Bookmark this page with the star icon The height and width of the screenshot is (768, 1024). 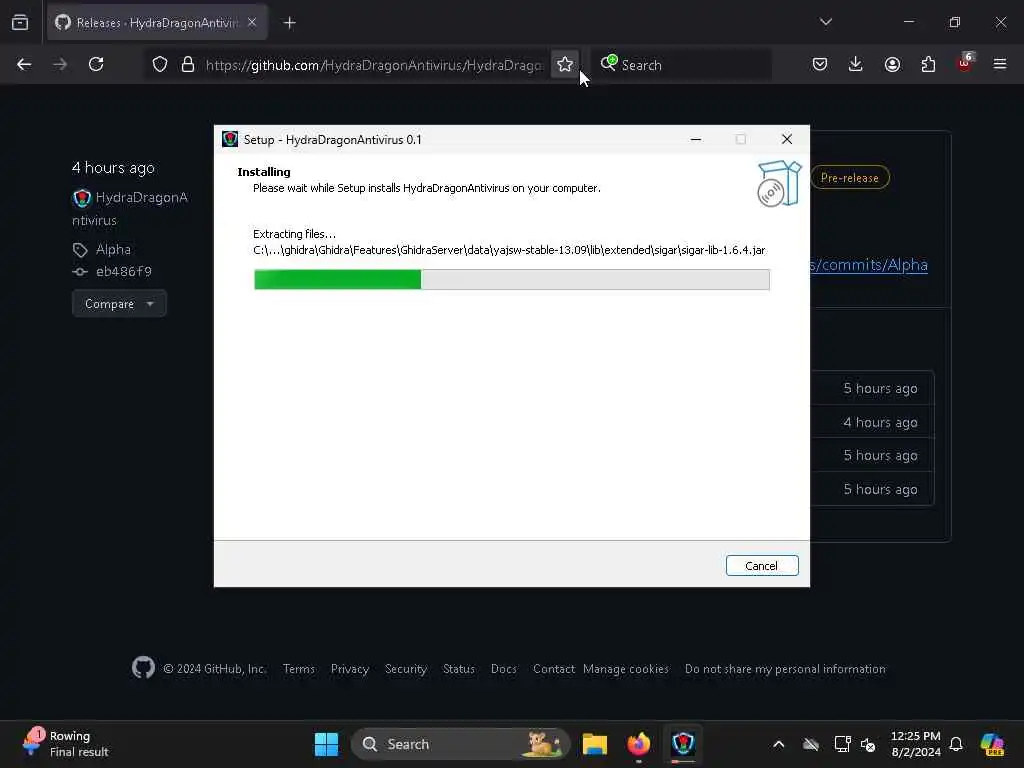pyautogui.click(x=565, y=64)
